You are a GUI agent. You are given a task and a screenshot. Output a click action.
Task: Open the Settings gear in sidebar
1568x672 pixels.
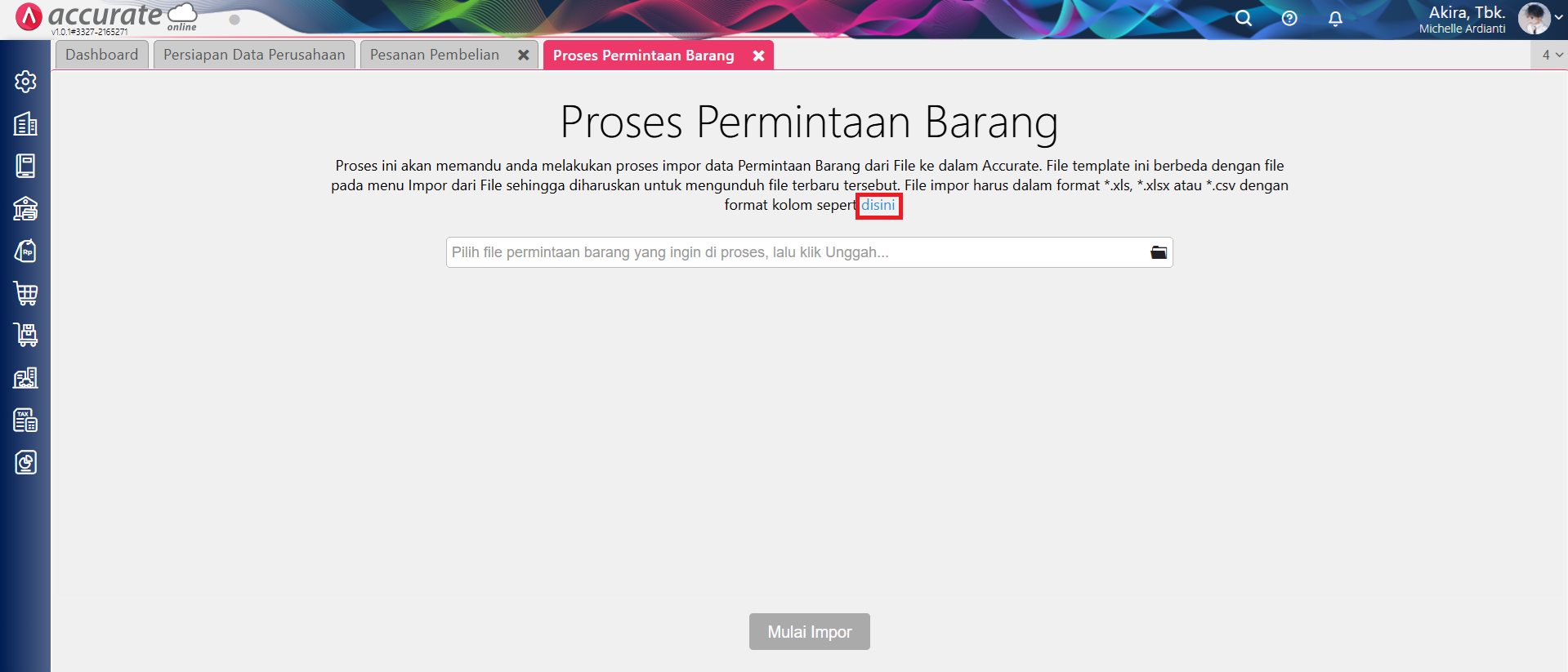pyautogui.click(x=25, y=82)
